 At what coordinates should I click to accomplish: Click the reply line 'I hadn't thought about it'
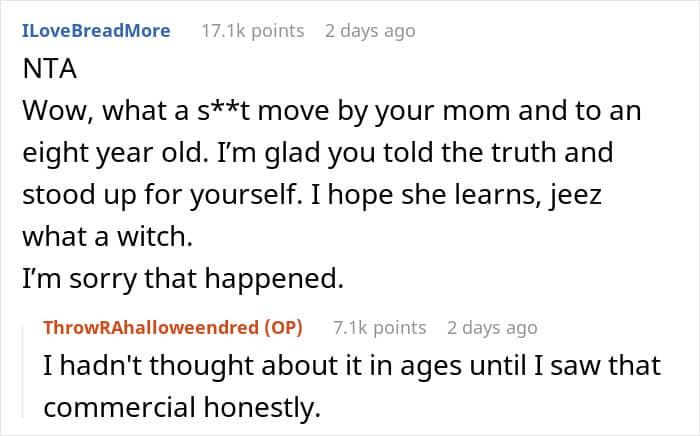point(350,366)
